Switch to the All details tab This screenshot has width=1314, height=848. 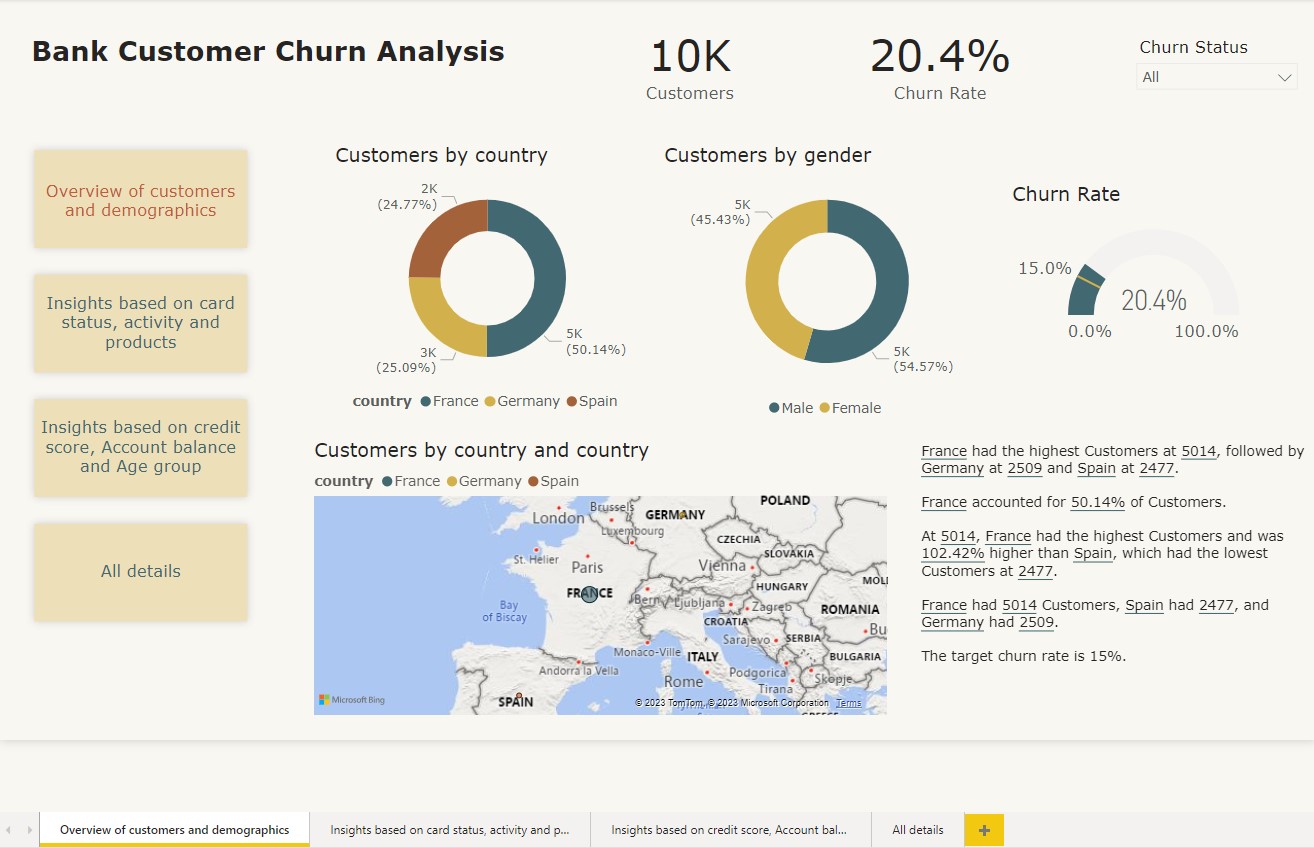click(917, 829)
